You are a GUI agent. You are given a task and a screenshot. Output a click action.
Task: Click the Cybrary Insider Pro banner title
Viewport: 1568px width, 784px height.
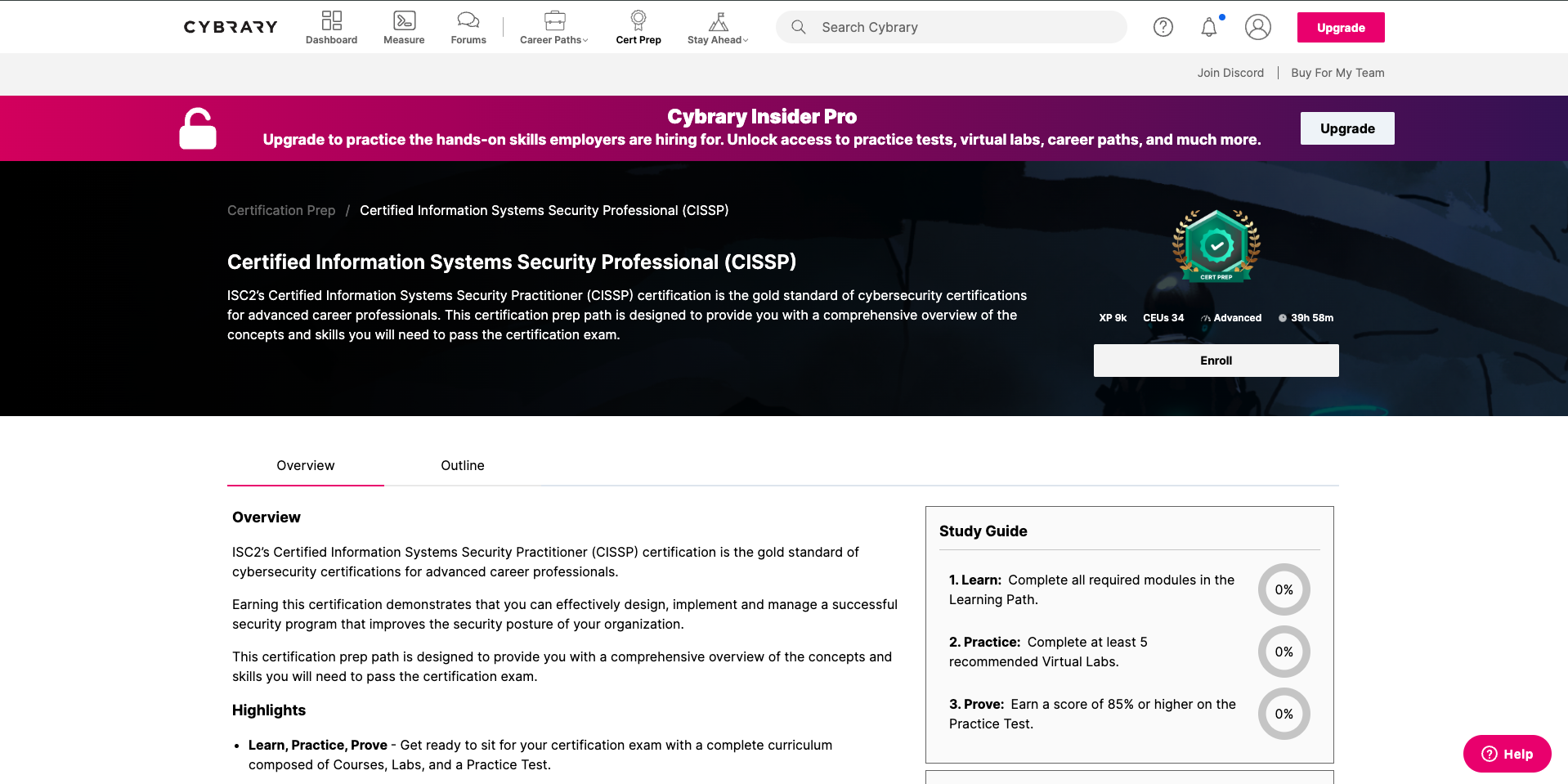coord(762,117)
